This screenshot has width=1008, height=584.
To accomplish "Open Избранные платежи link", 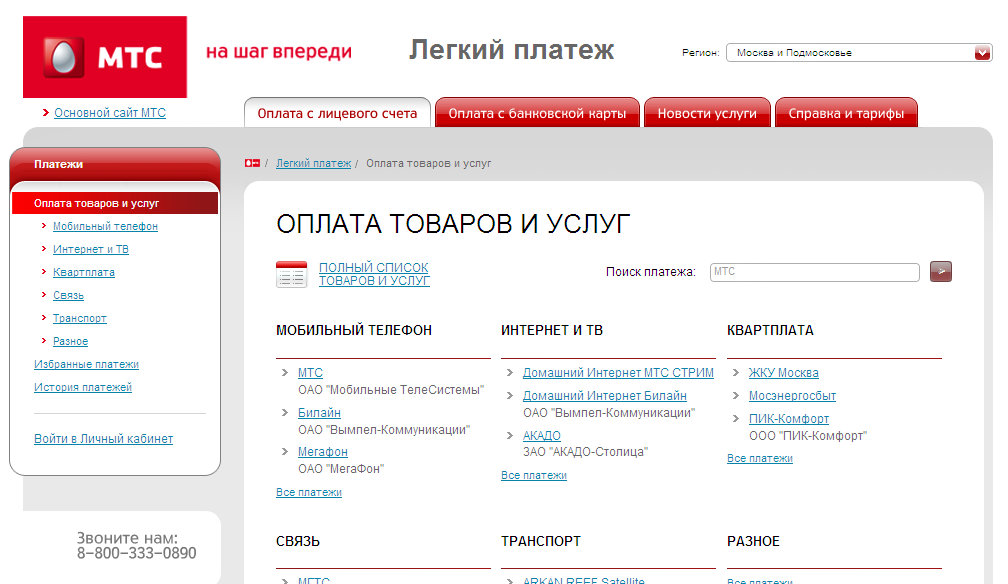I will [86, 365].
